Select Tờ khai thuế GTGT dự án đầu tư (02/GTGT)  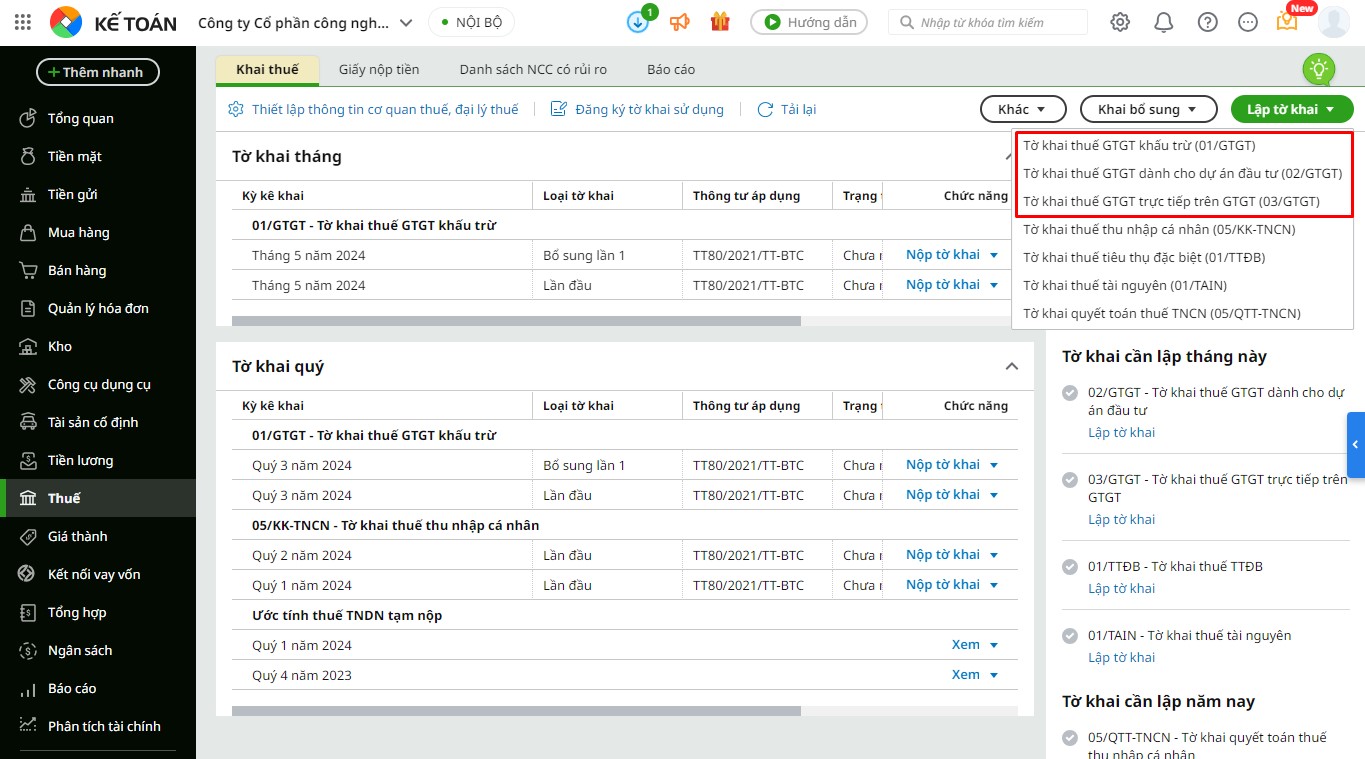[1182, 173]
